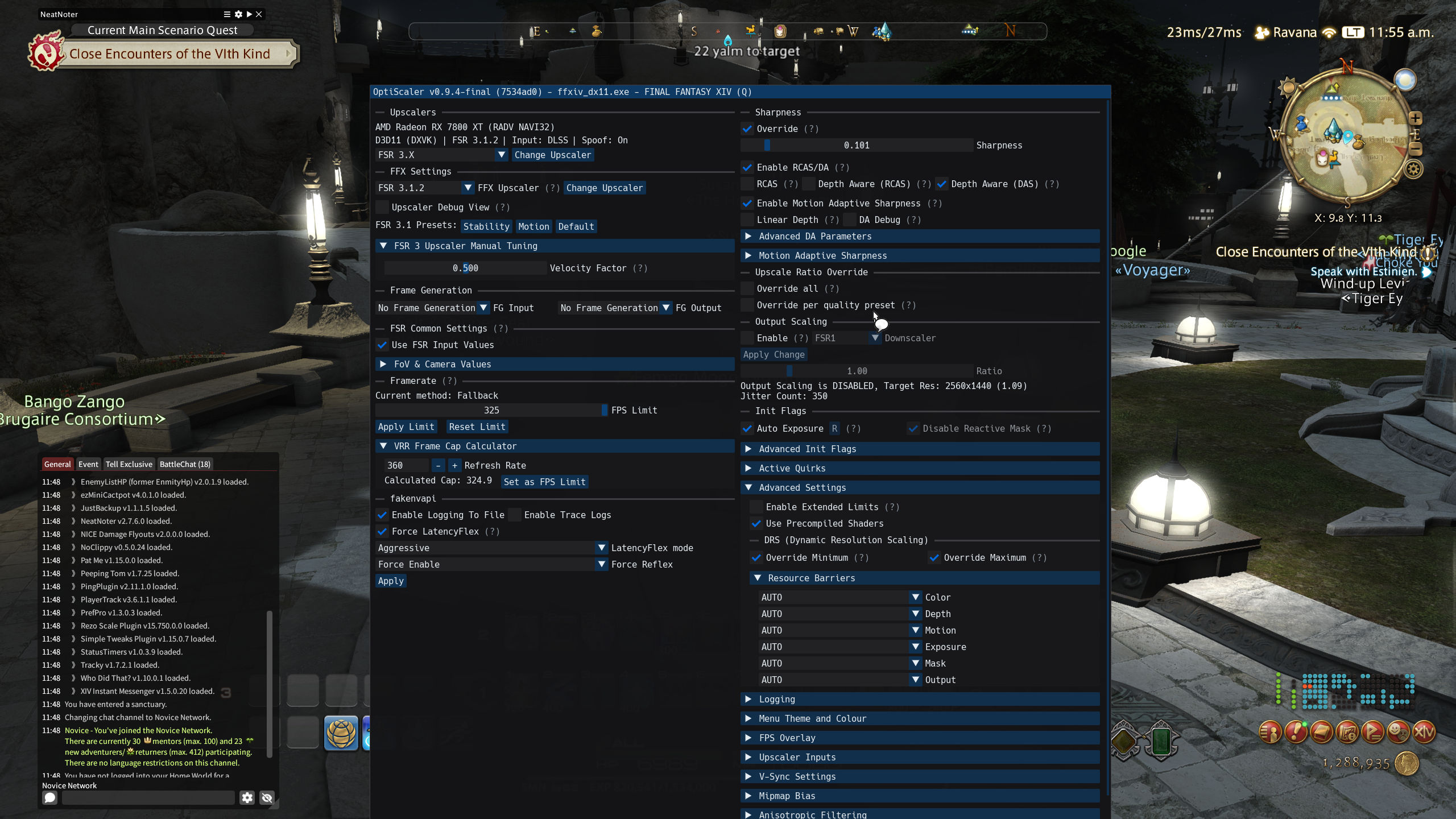Open the Travel map menu icon

point(1347,732)
